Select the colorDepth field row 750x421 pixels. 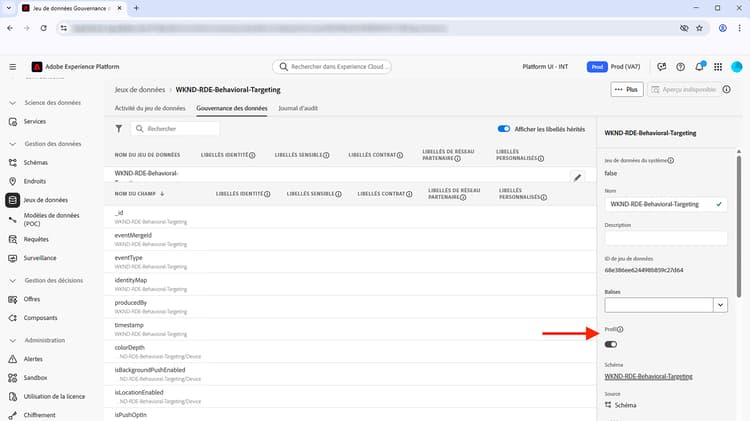point(350,352)
